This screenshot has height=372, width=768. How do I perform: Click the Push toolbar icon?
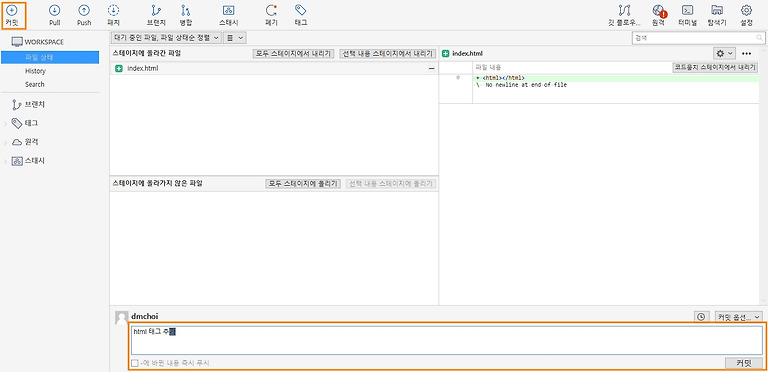[x=84, y=15]
